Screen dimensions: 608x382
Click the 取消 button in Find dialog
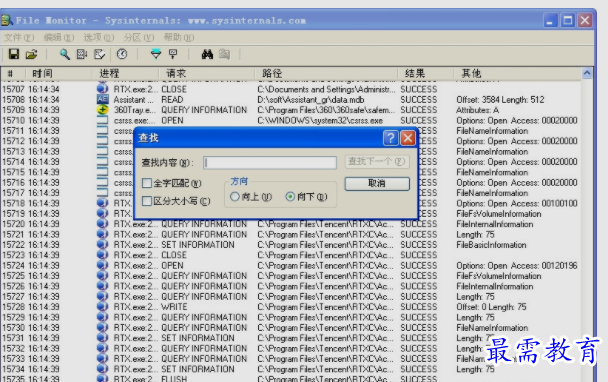pyautogui.click(x=377, y=183)
